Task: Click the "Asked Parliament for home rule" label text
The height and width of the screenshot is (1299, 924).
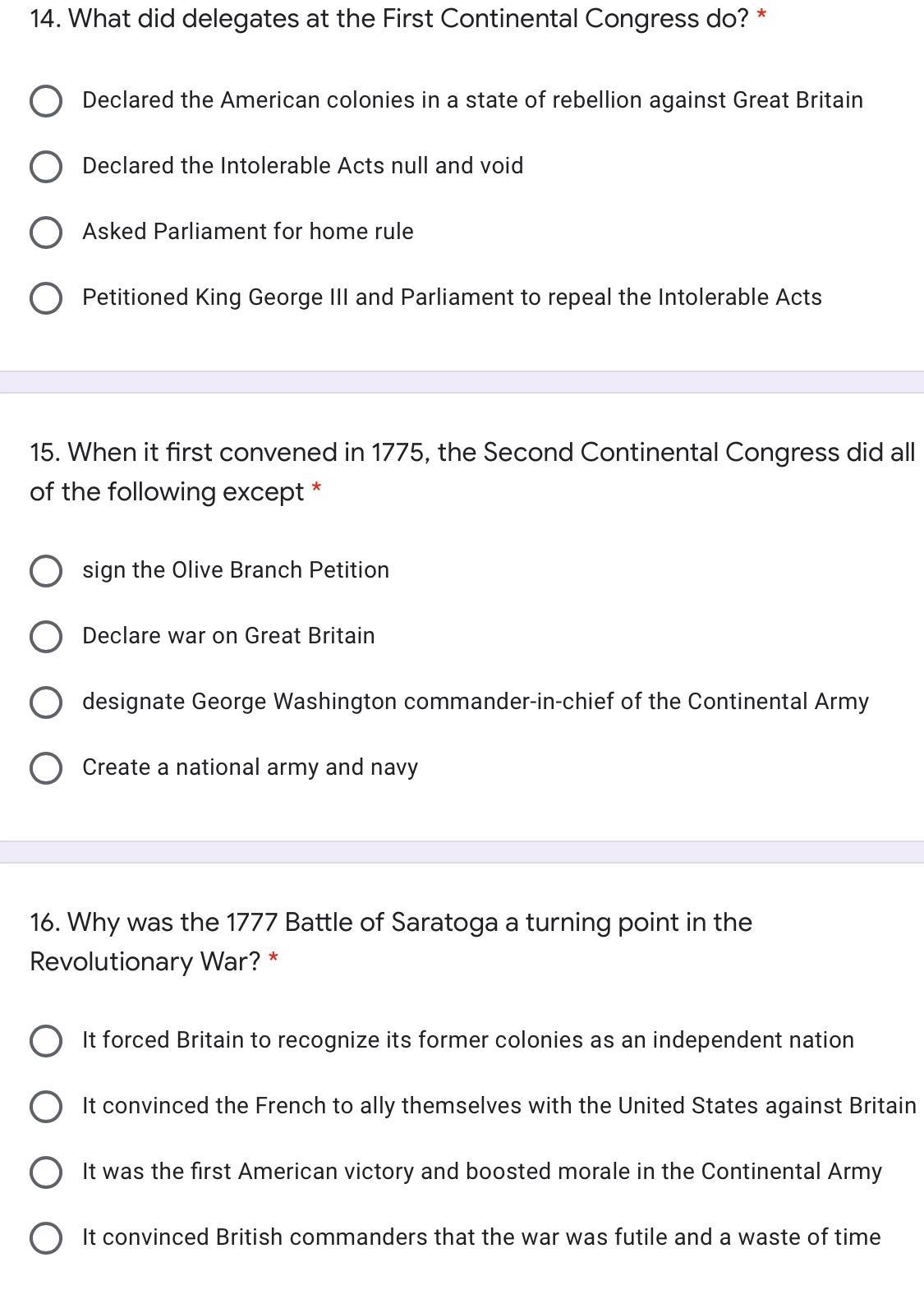Action: [247, 232]
